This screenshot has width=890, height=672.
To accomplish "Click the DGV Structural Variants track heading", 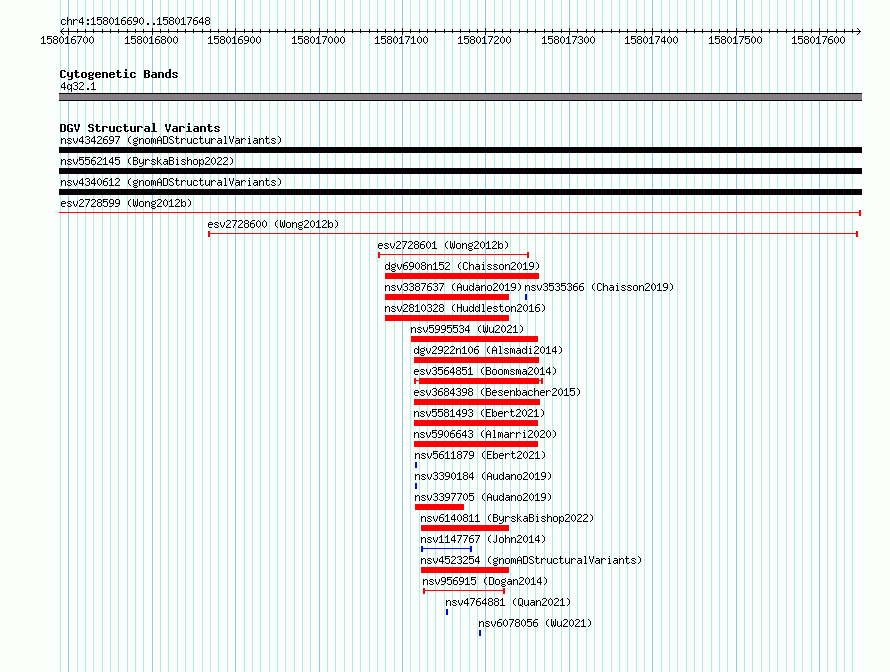I will click(140, 128).
